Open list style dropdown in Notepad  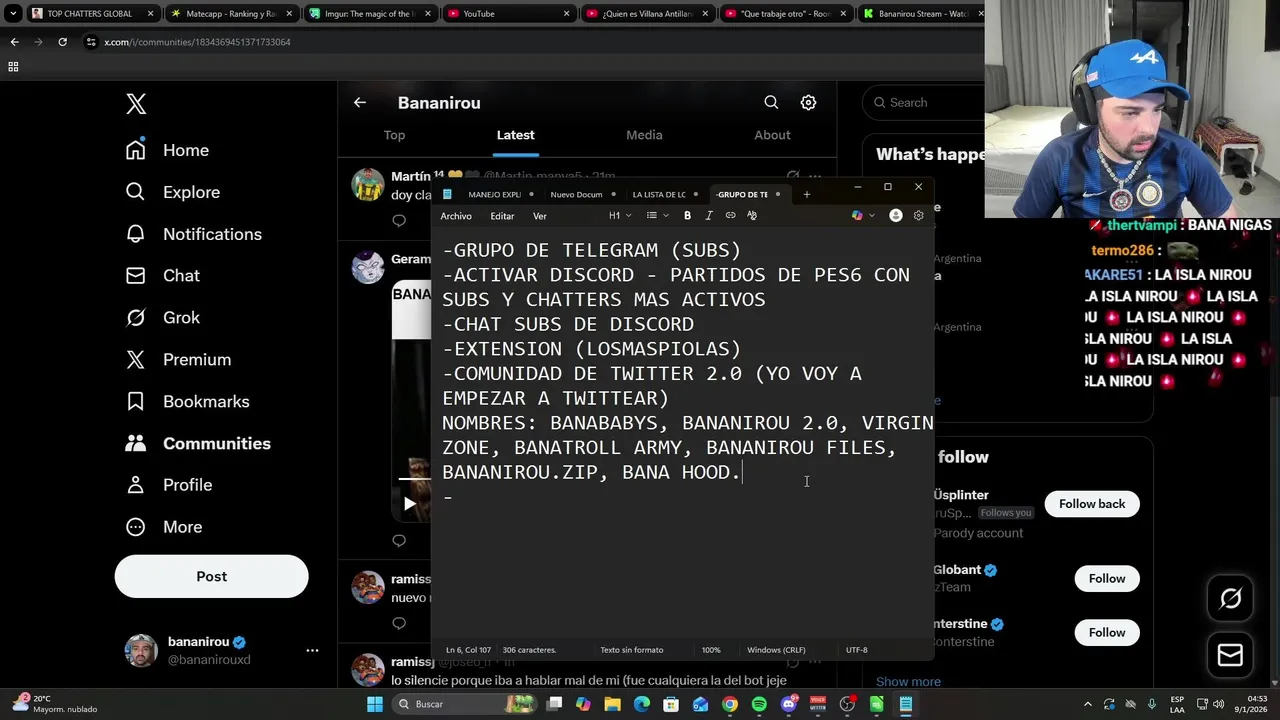(x=656, y=215)
